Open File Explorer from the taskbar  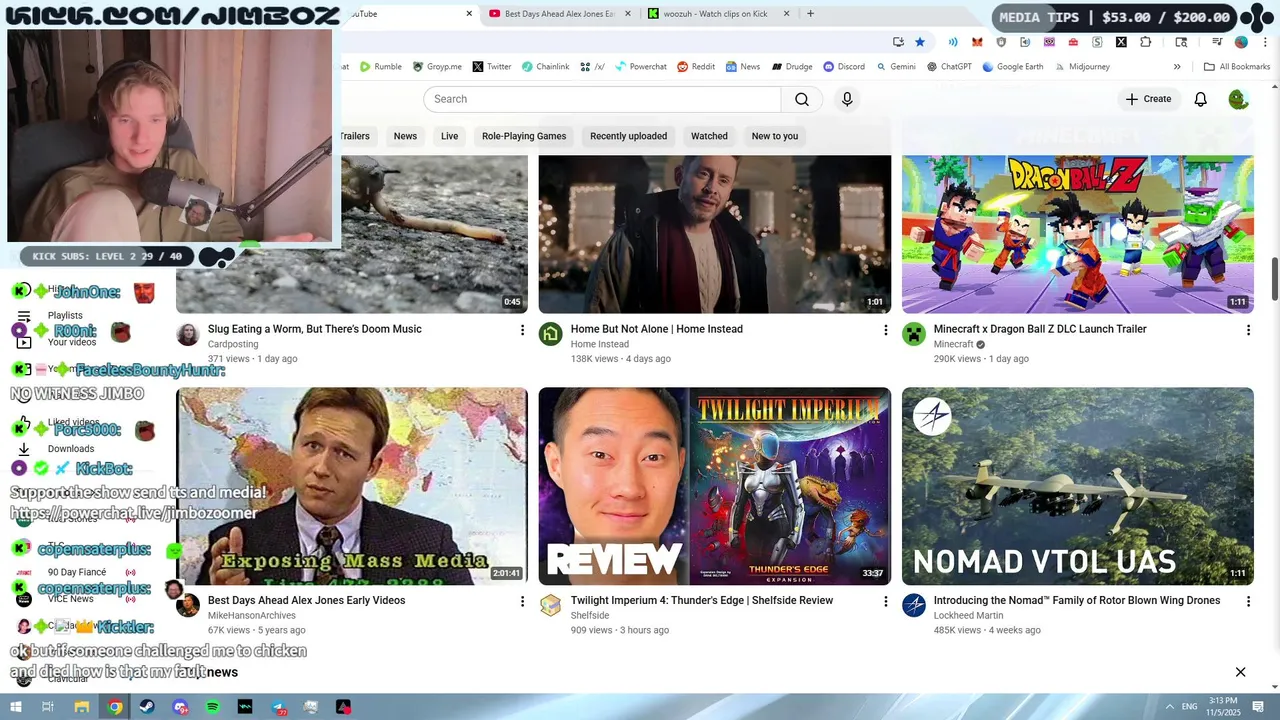coord(81,707)
